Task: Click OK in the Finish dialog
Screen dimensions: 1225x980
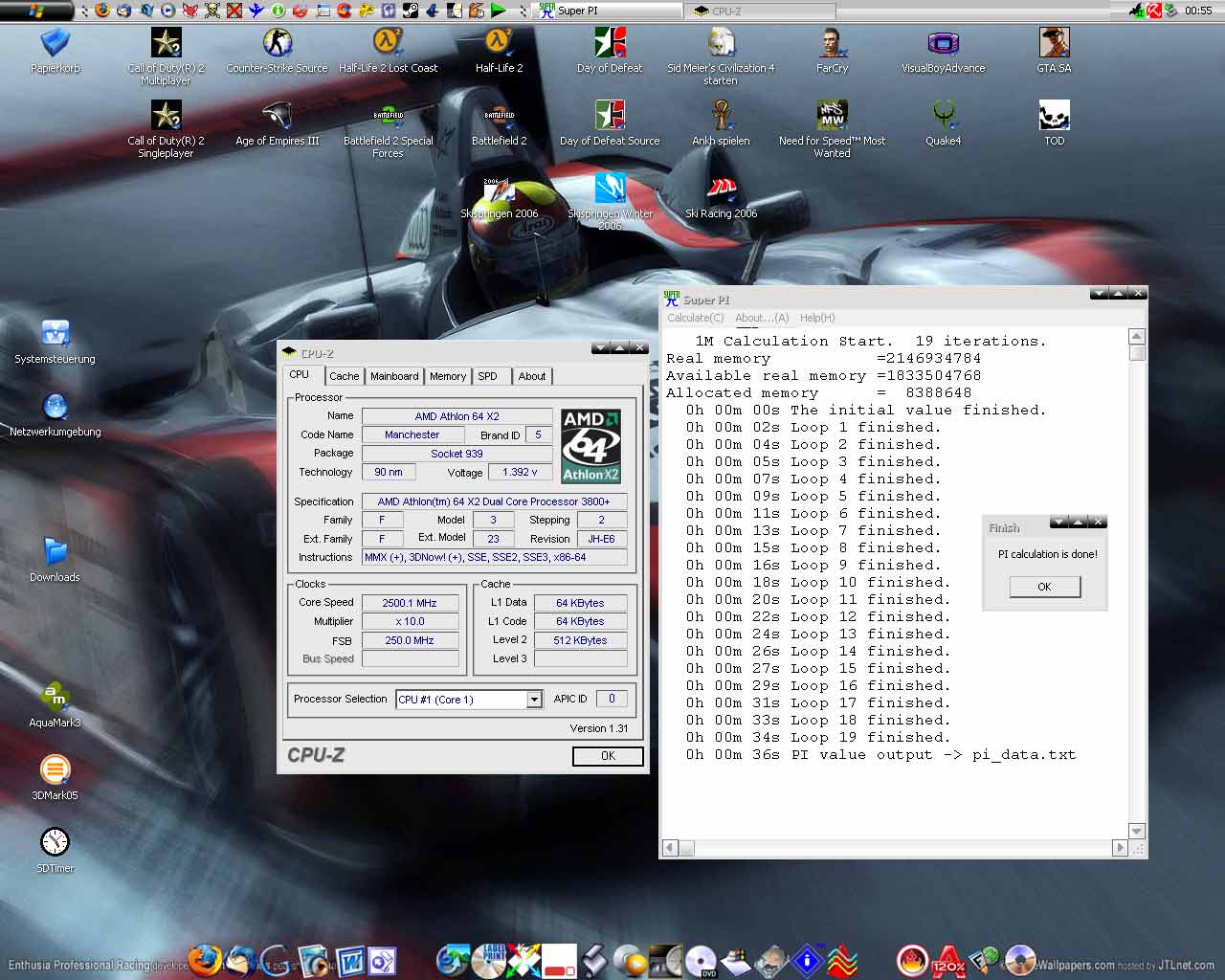Action: pyautogui.click(x=1044, y=587)
